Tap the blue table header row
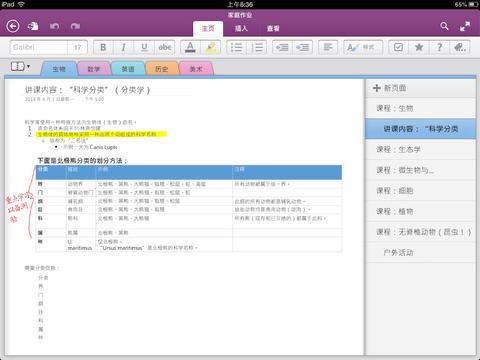The width and height of the screenshot is (480, 360). click(x=189, y=172)
